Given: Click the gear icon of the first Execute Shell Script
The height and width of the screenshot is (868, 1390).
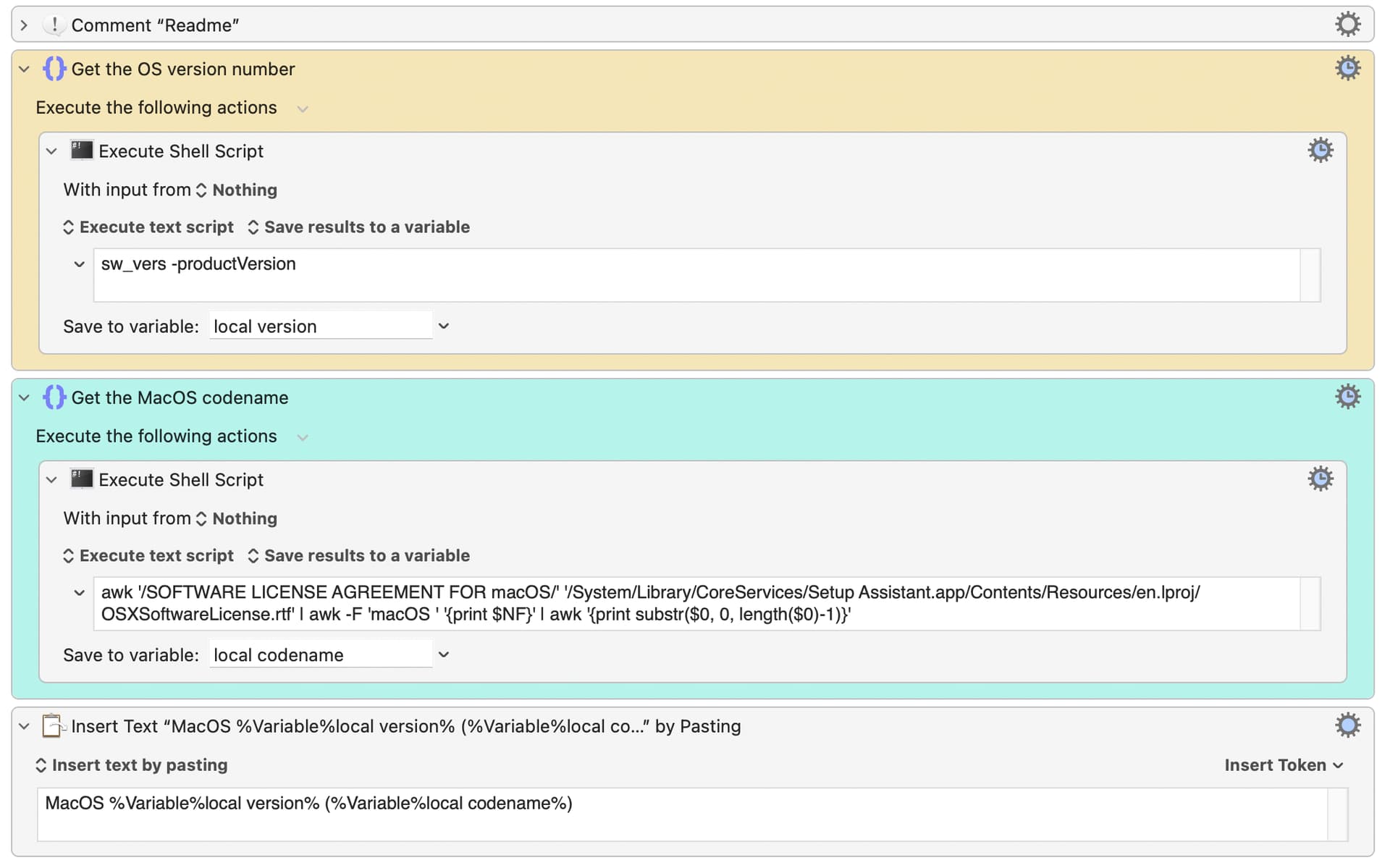Looking at the screenshot, I should 1320,151.
